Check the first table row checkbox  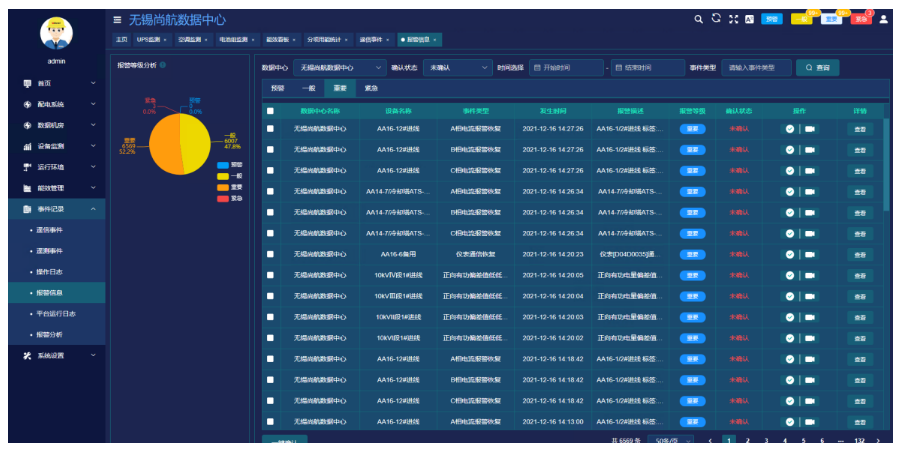[x=270, y=129]
